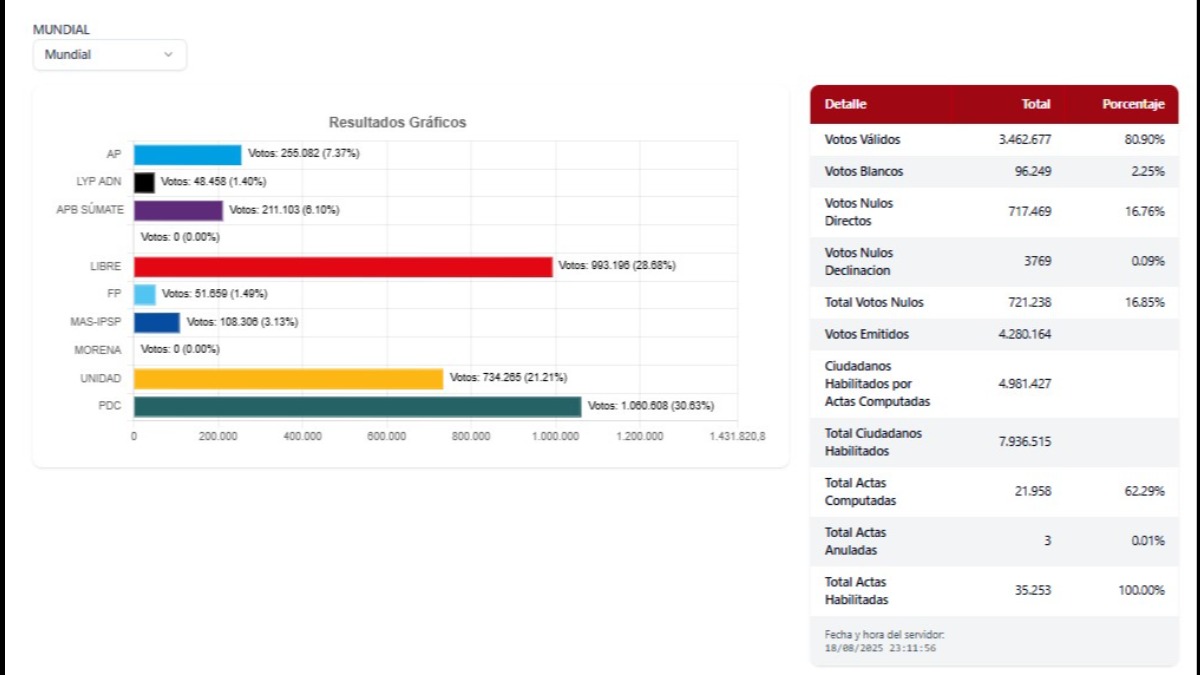Click the FP axis label
This screenshot has width=1200, height=675.
pos(114,294)
